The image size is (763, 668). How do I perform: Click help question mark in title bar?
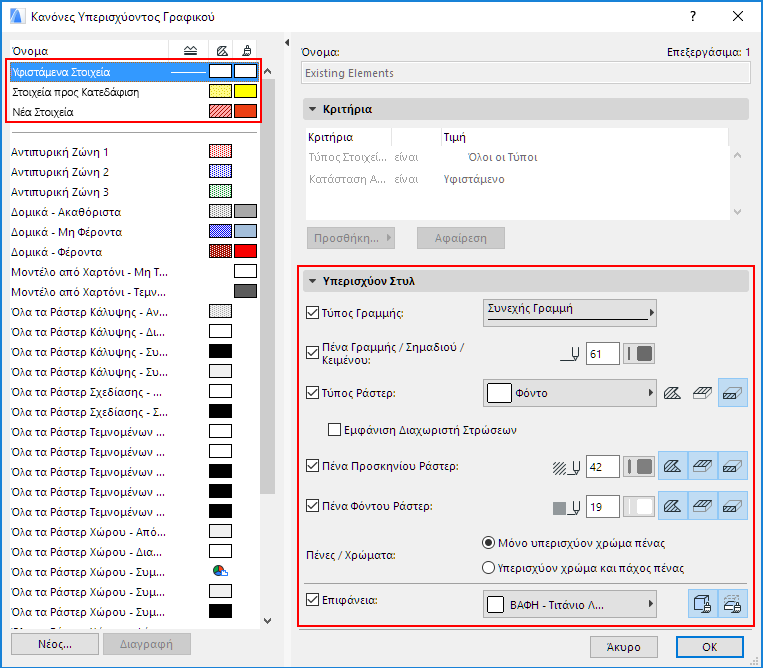coord(693,16)
